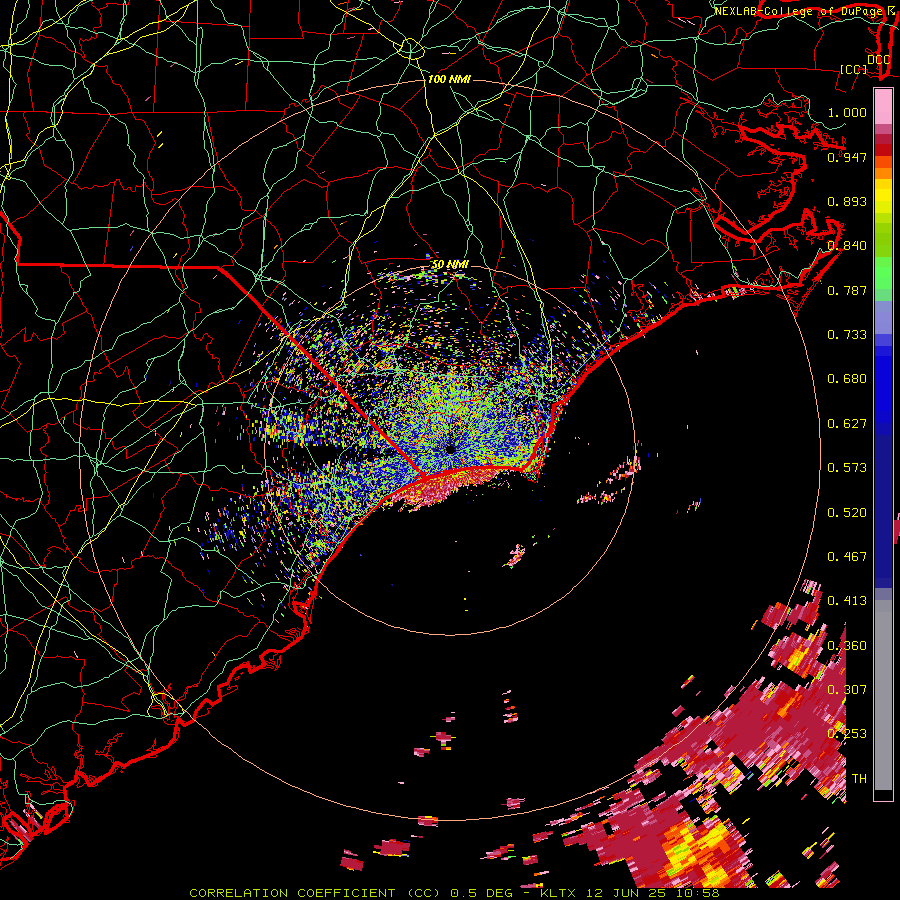Select the 0.787 scale value

(x=847, y=290)
